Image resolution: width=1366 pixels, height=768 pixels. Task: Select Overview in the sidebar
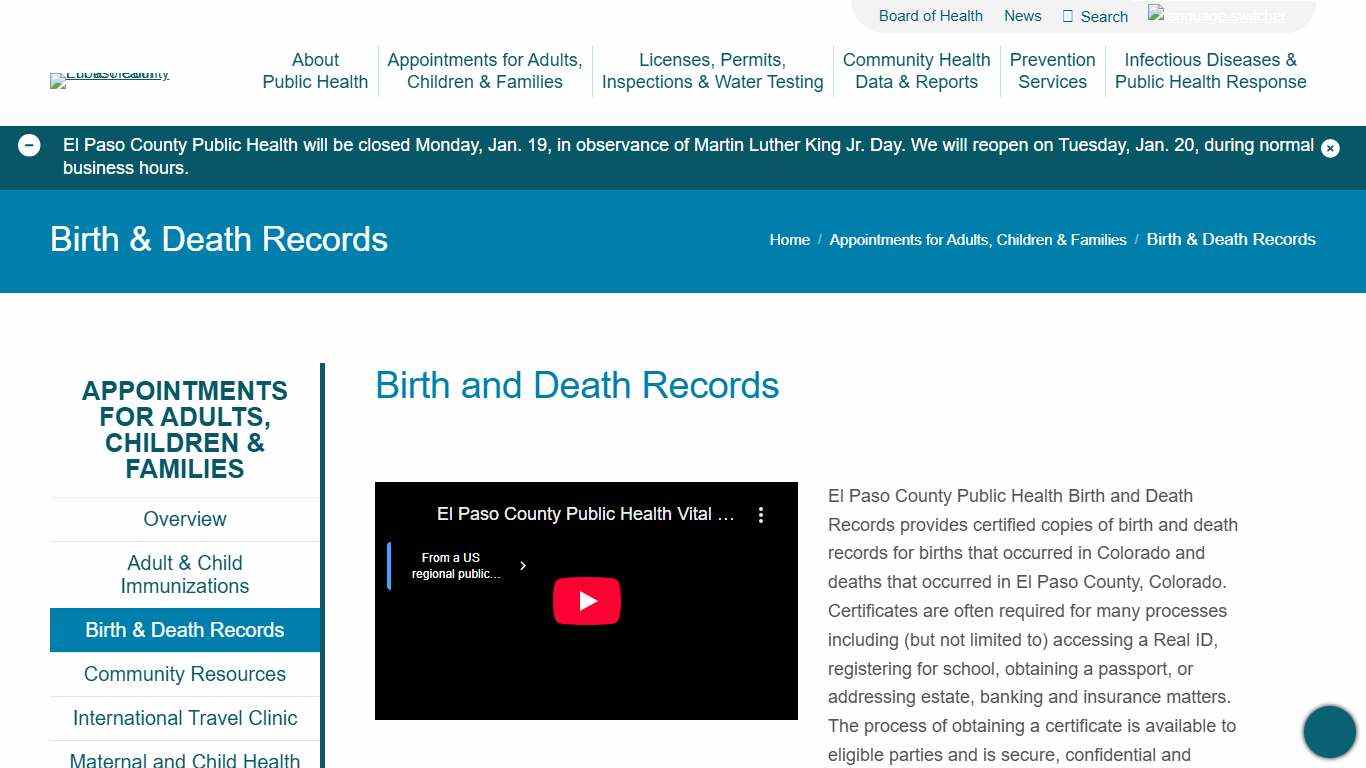(x=184, y=519)
